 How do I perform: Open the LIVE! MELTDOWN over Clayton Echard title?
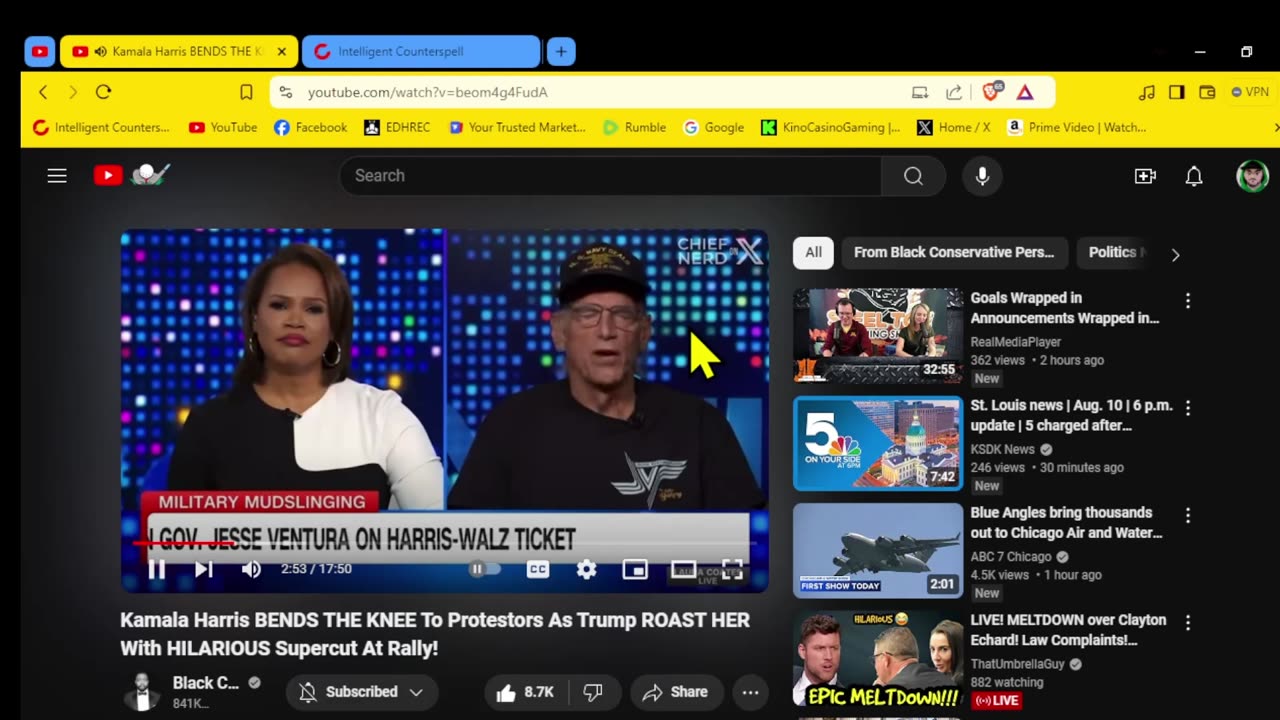[x=1068, y=630]
